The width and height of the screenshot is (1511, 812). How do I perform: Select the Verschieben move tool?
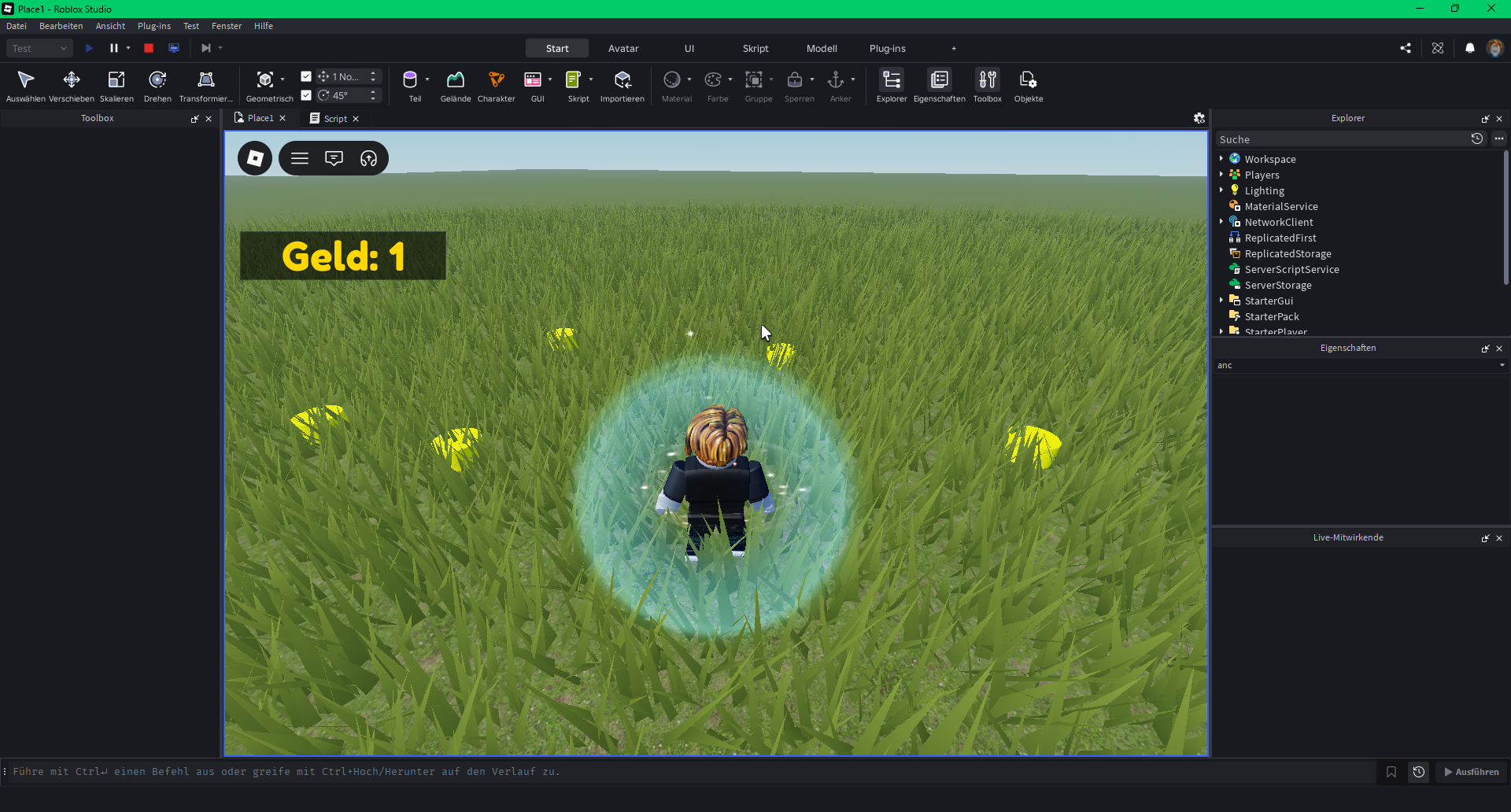pyautogui.click(x=72, y=86)
